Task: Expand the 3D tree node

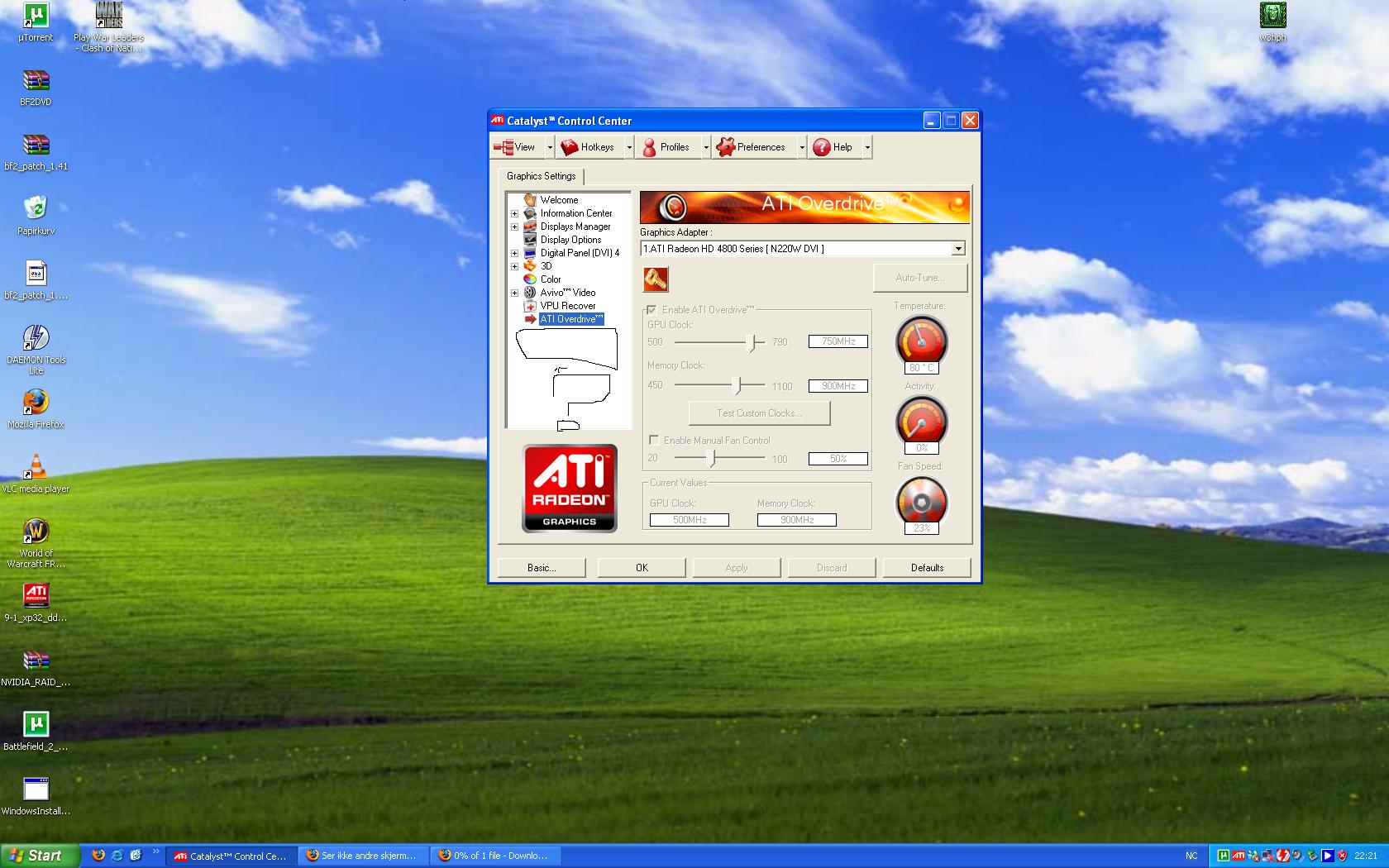Action: (x=514, y=266)
